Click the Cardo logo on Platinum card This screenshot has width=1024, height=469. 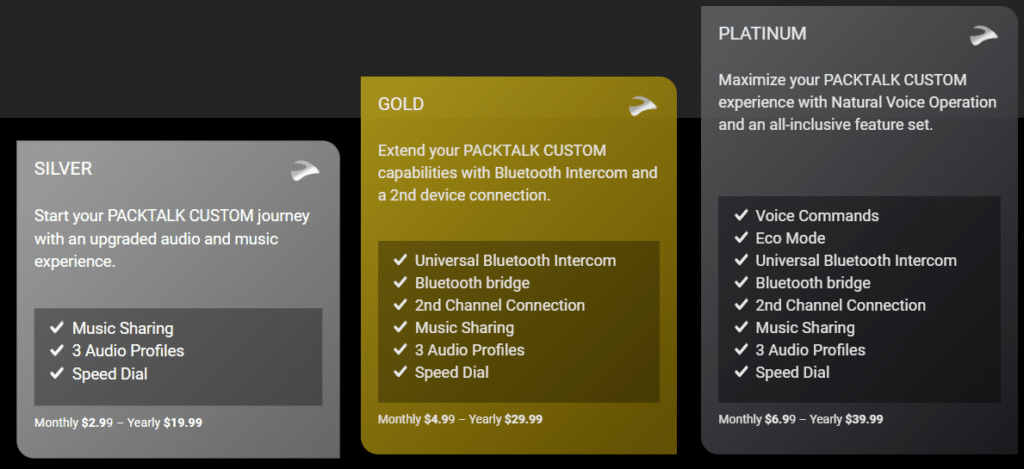coord(984,35)
